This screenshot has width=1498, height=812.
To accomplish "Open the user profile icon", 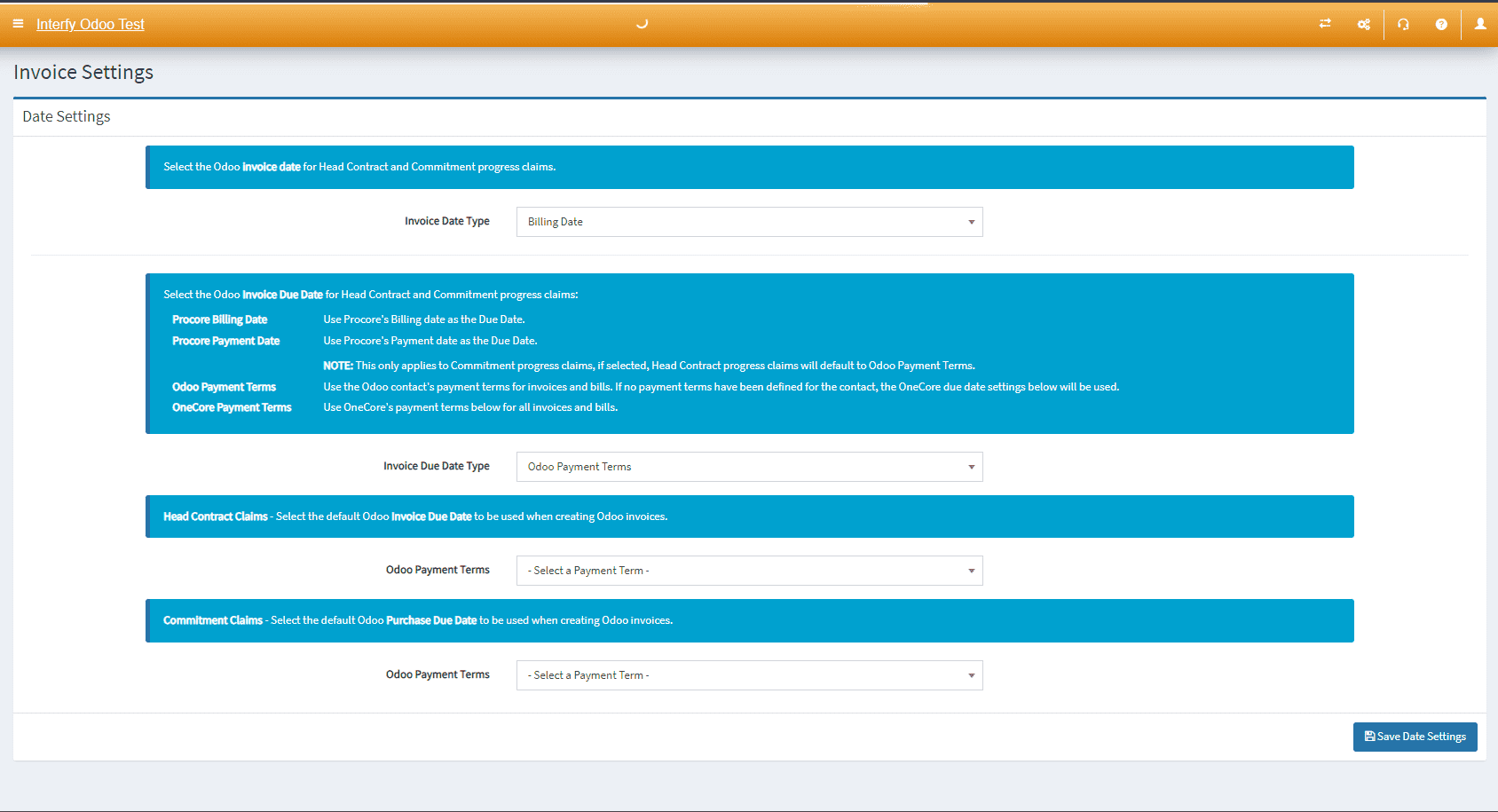I will click(1480, 24).
